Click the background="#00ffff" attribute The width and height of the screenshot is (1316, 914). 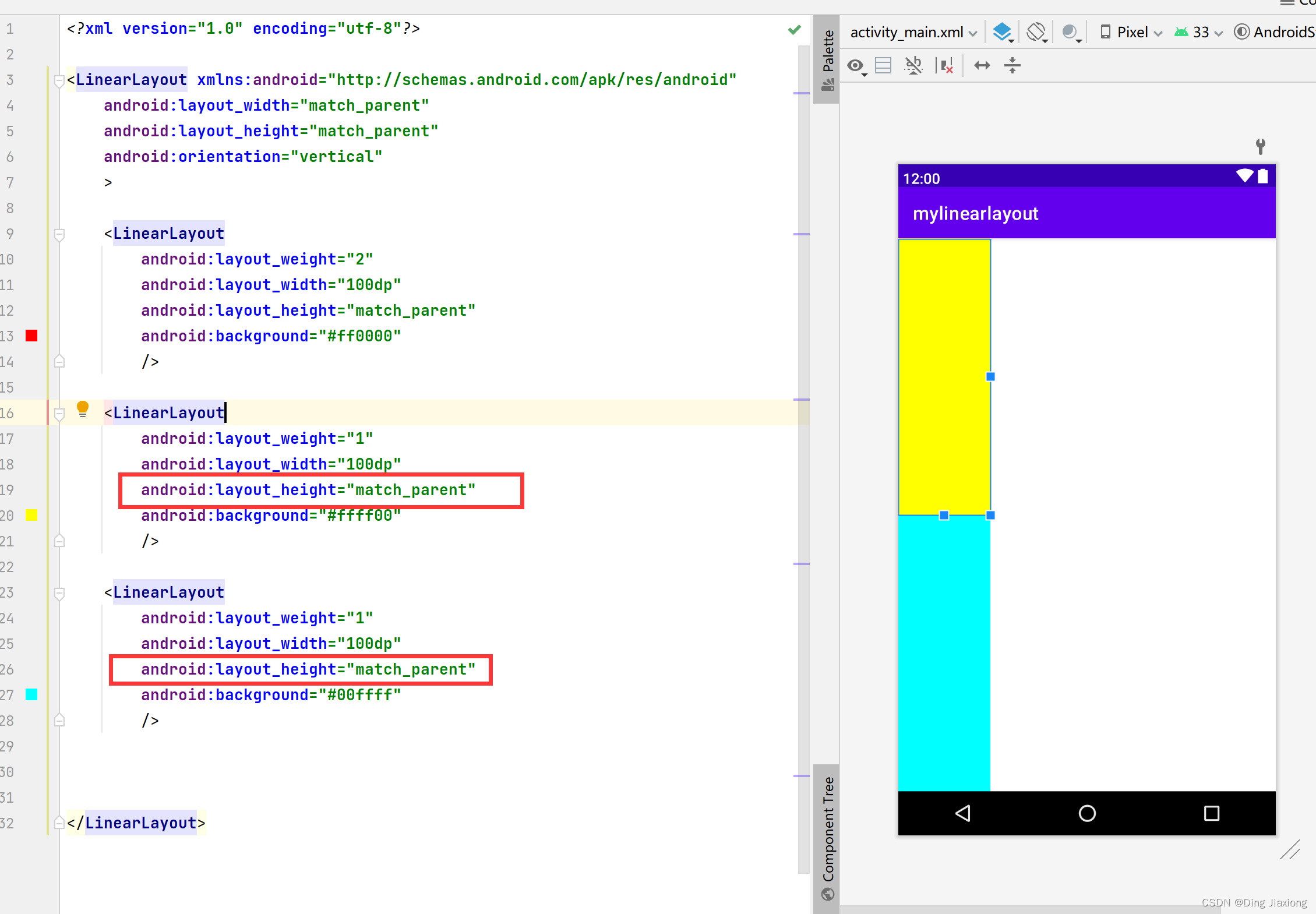(271, 695)
